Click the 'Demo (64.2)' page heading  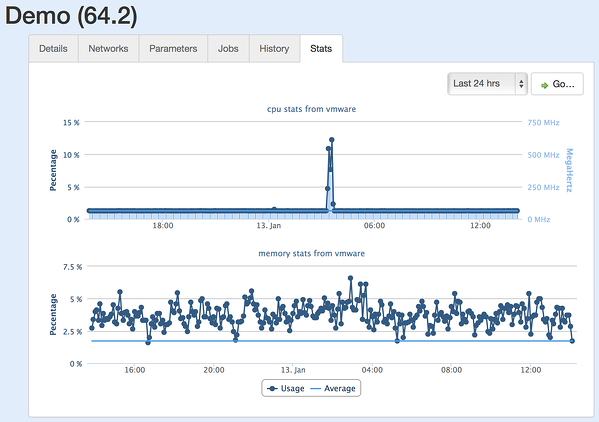coord(71,16)
